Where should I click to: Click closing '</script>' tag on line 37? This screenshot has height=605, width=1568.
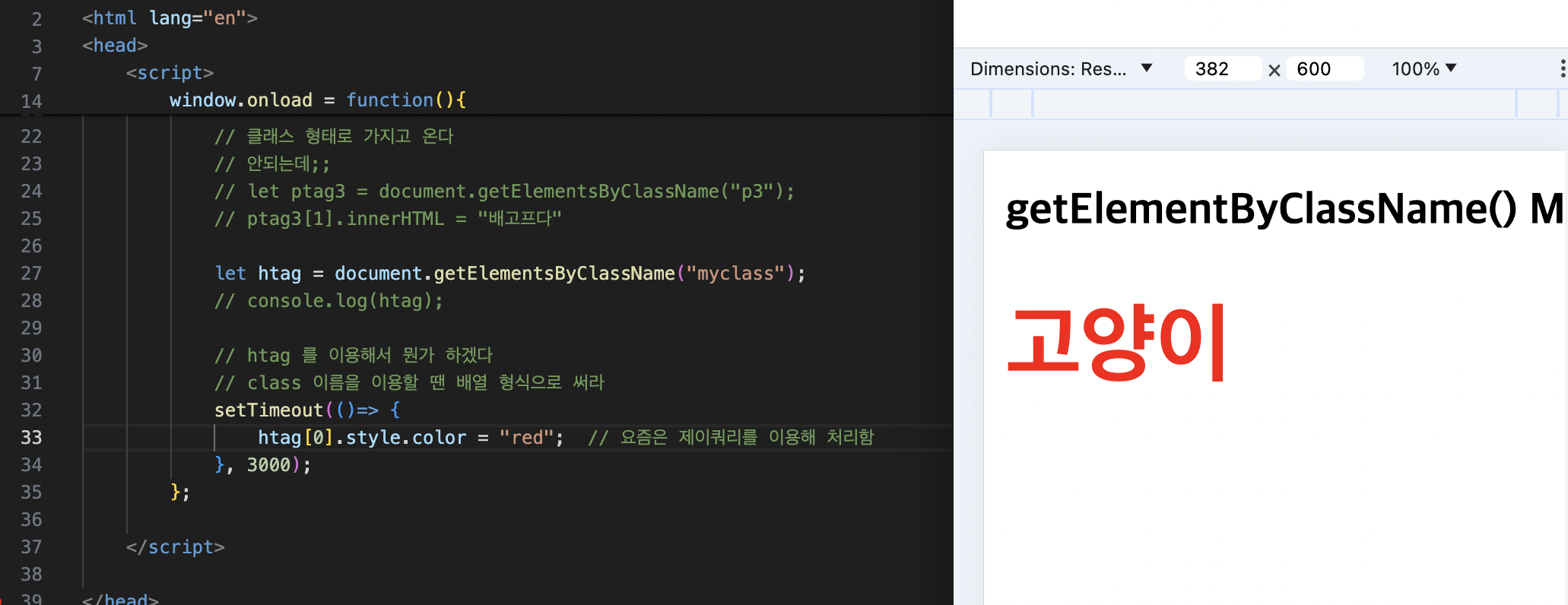[176, 547]
